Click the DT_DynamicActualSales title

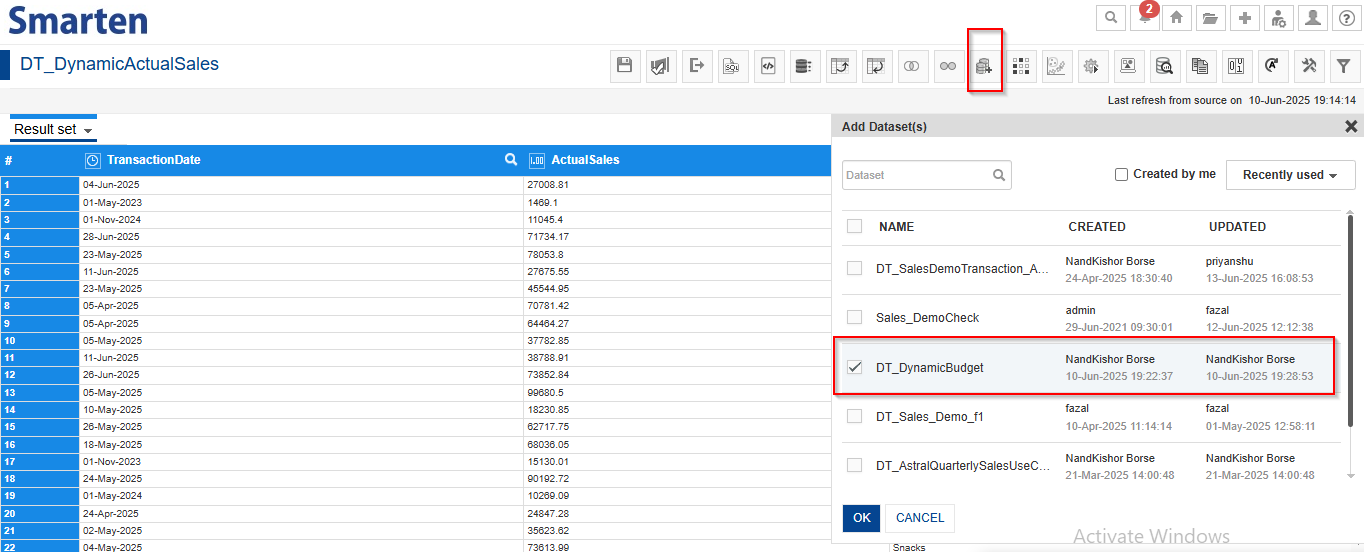[119, 64]
